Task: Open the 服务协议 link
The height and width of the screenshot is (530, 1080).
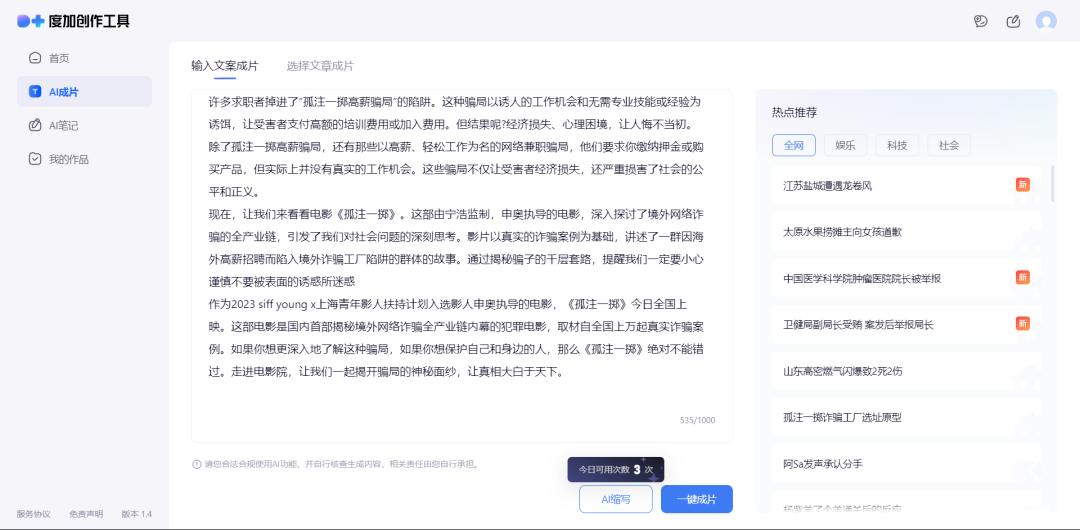Action: (34, 514)
